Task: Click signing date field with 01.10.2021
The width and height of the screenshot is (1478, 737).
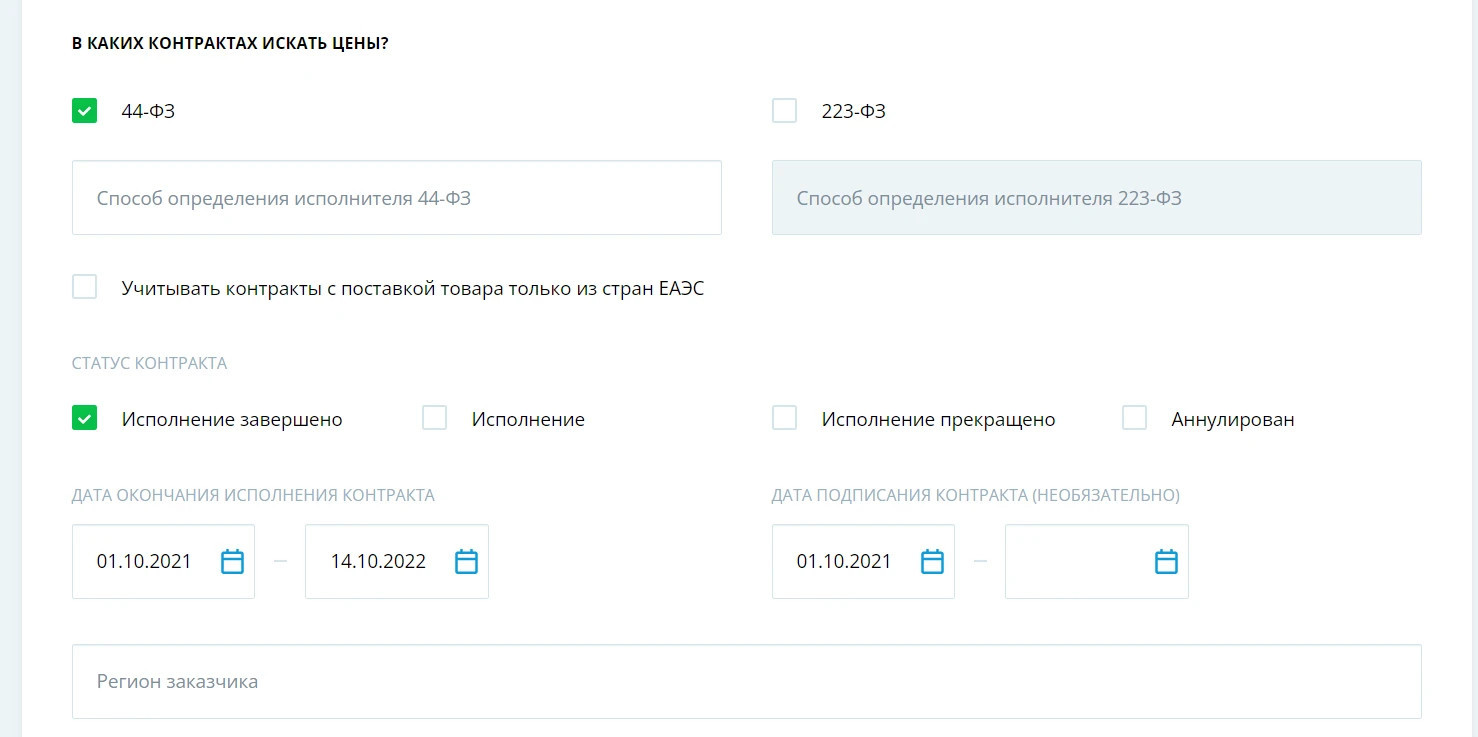Action: tap(845, 562)
